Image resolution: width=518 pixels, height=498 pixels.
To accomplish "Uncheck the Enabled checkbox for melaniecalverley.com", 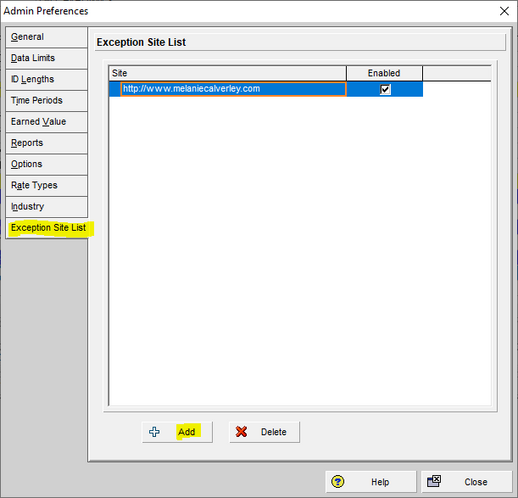I will click(385, 89).
